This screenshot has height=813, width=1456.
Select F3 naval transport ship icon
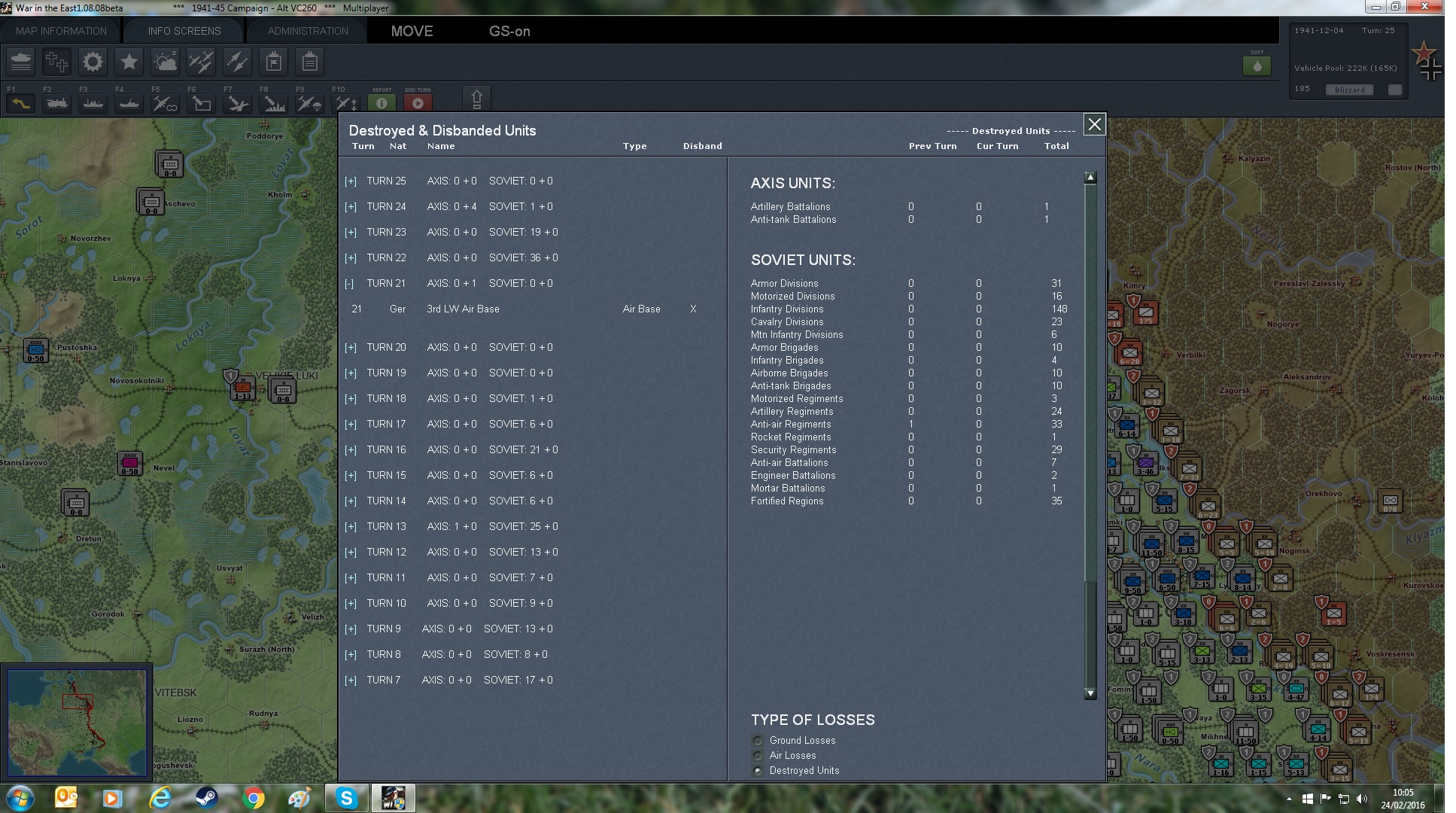pyautogui.click(x=93, y=103)
